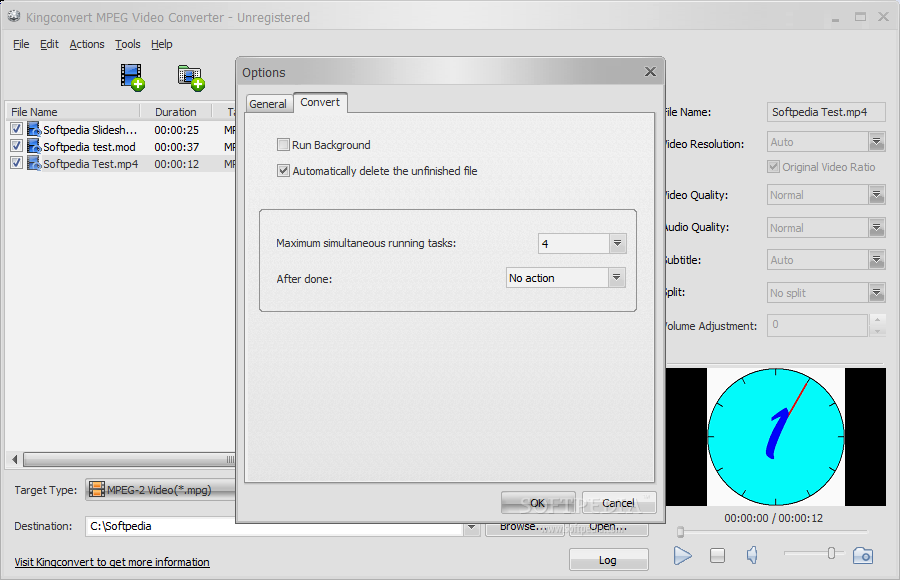
Task: Open the Visit Kingconvert to get more information link
Action: (x=112, y=562)
